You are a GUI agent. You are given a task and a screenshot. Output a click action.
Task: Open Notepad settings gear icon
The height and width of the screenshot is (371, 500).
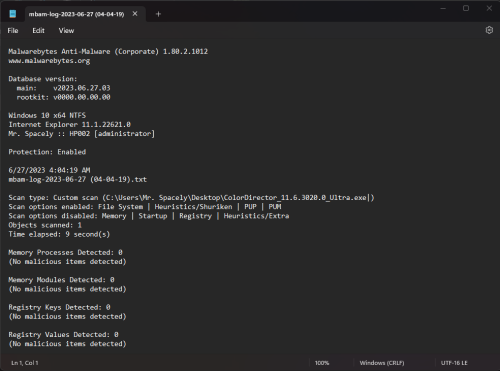click(489, 30)
